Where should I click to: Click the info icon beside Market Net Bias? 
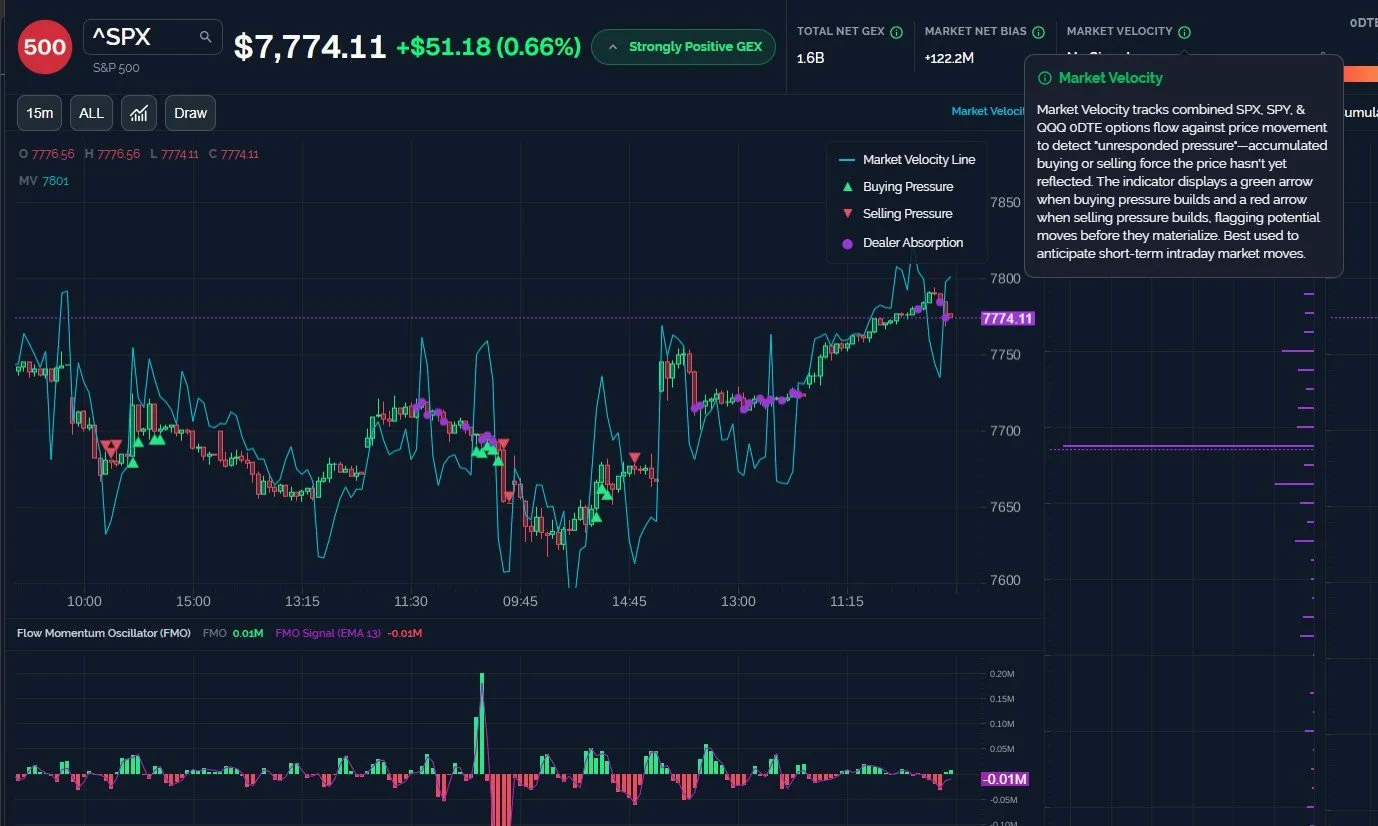click(1038, 32)
